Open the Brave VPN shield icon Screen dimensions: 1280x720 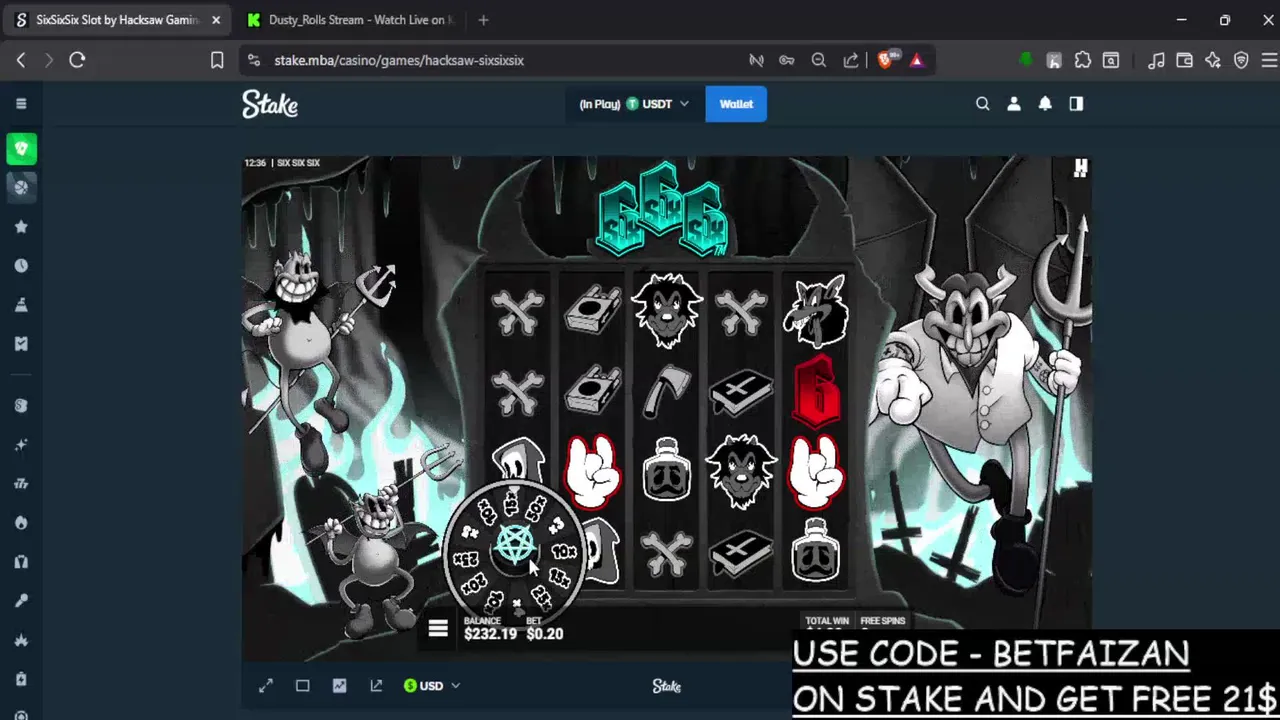click(x=1241, y=60)
